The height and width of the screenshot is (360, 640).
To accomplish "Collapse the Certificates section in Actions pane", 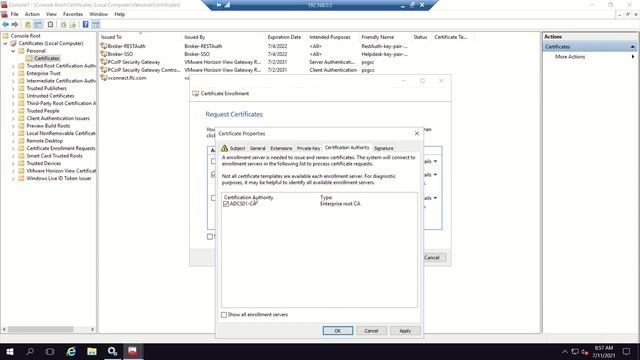I will click(x=632, y=47).
